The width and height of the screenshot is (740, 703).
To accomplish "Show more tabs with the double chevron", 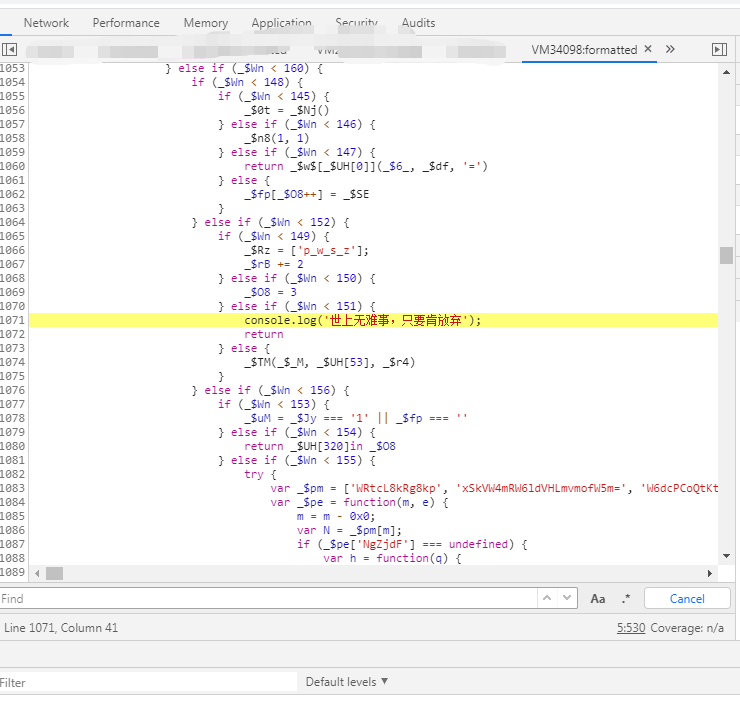I will [x=670, y=49].
